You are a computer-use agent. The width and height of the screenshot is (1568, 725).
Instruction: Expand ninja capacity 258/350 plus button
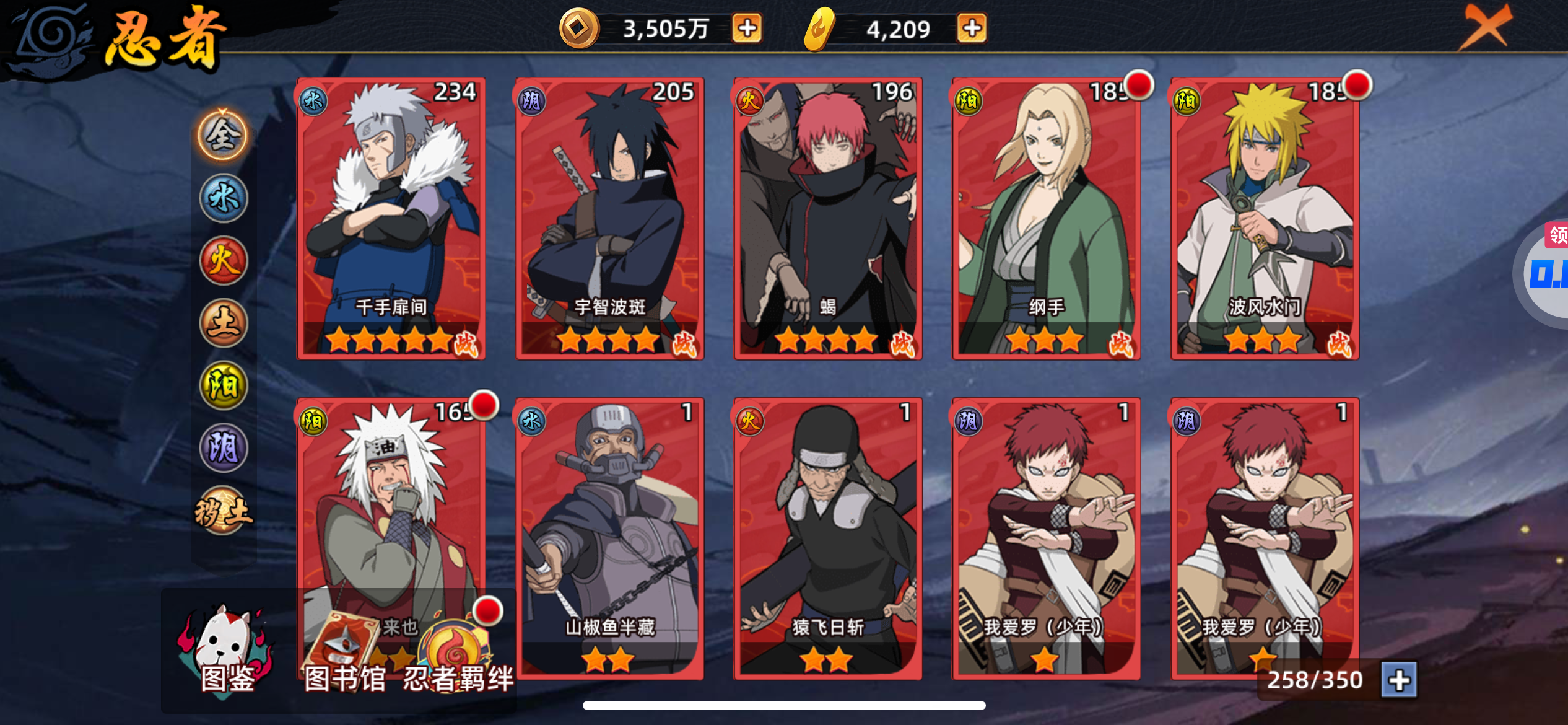pos(1400,680)
